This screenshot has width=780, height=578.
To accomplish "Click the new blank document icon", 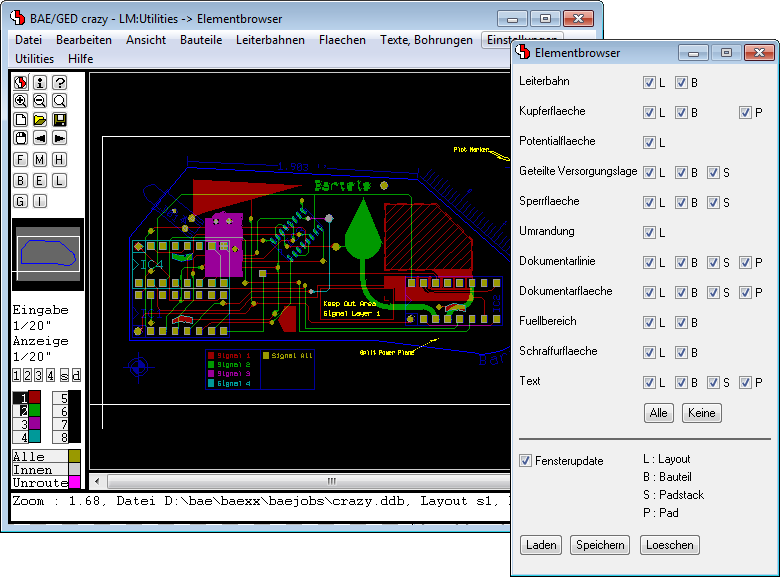I will pyautogui.click(x=20, y=119).
